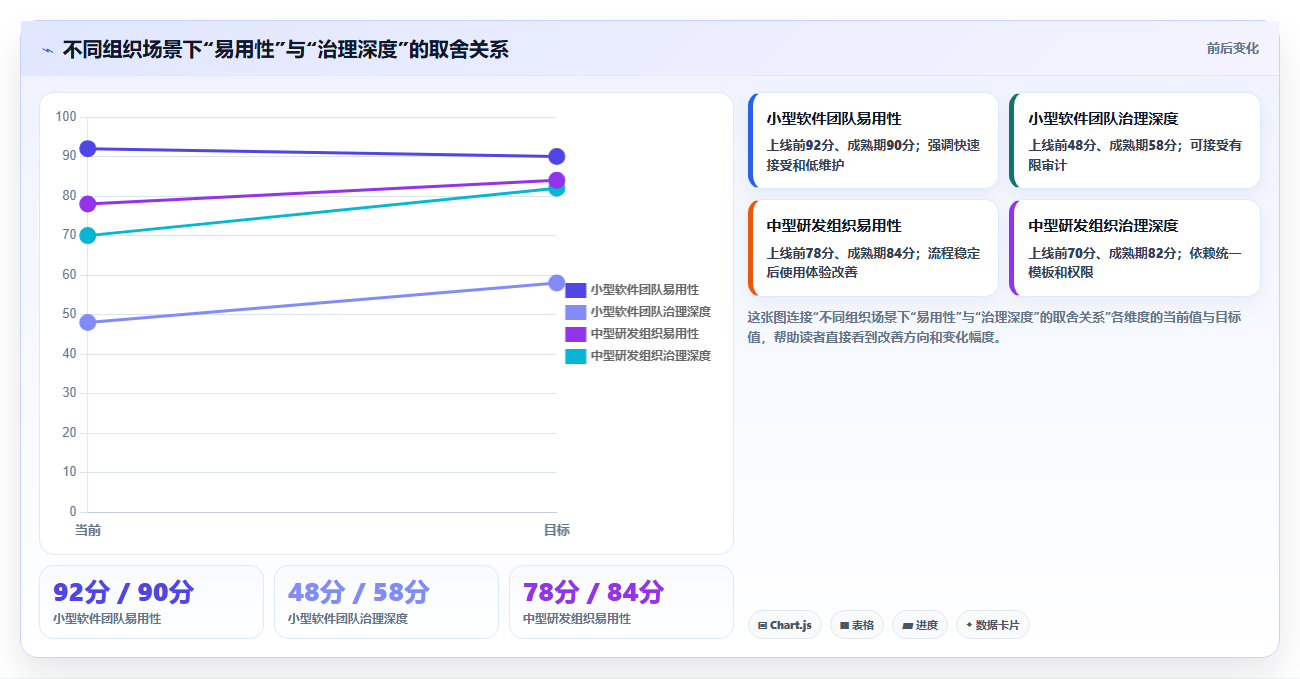Click the light blue legend color swatch
The width and height of the screenshot is (1300, 679).
[x=576, y=312]
